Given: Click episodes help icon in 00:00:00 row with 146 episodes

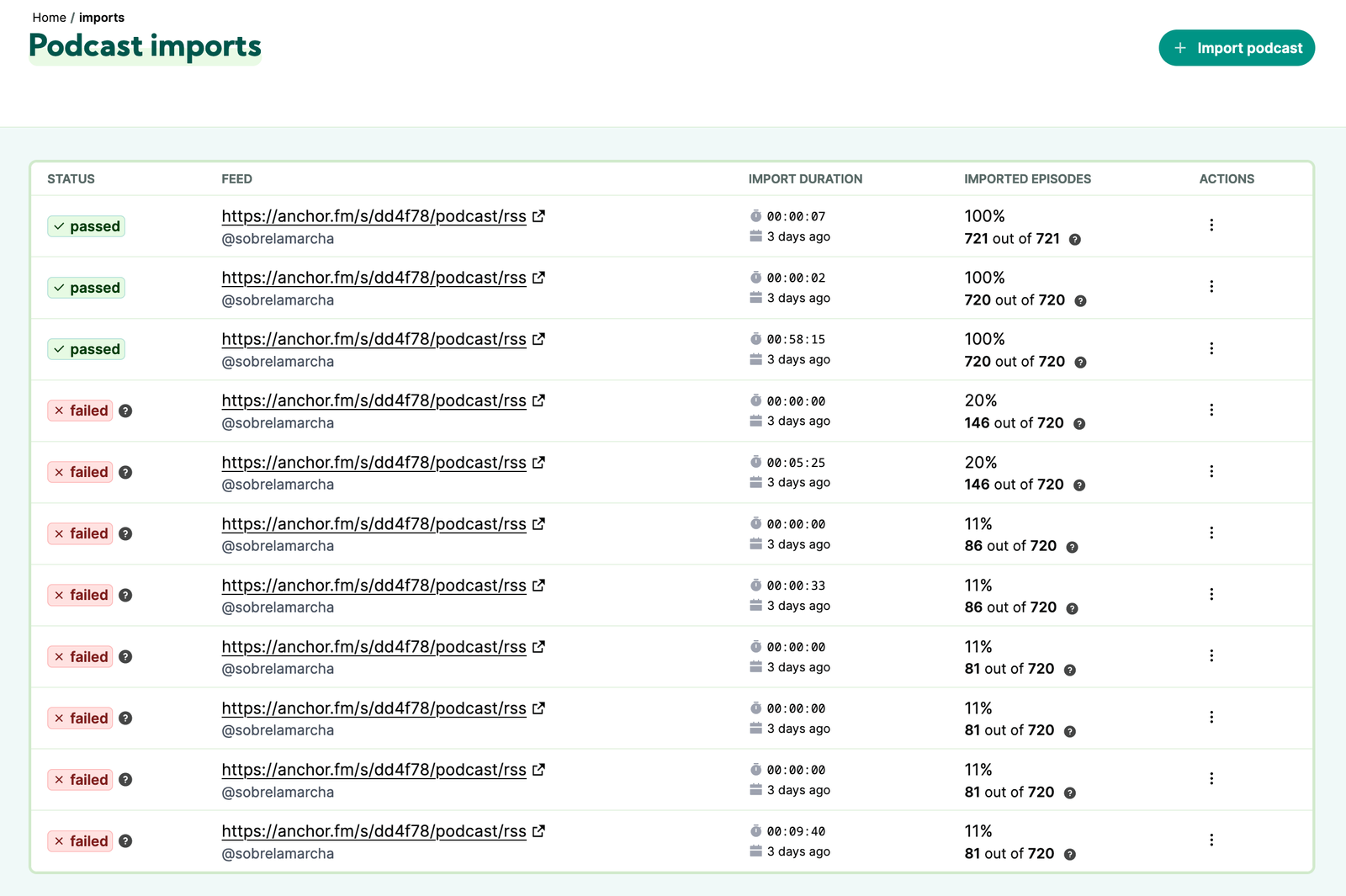Looking at the screenshot, I should coord(1079,424).
